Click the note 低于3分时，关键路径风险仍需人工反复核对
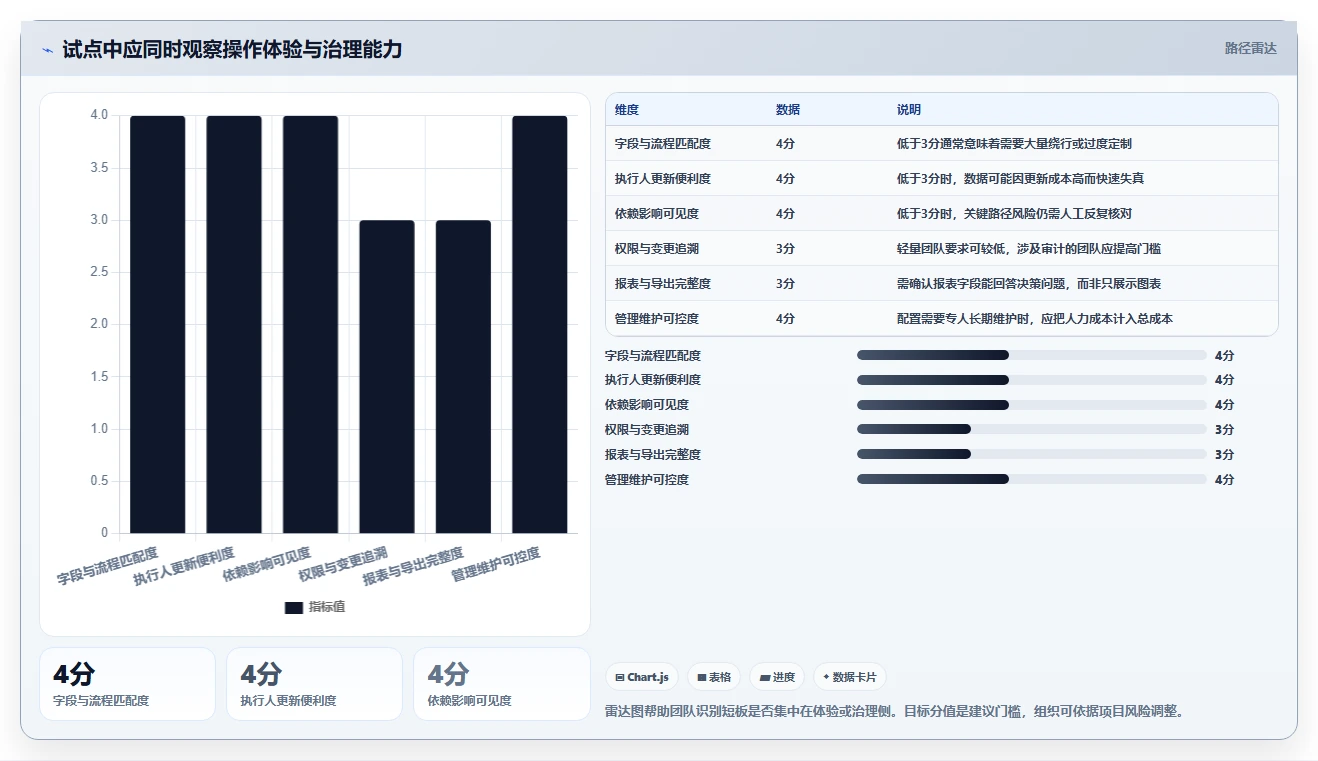This screenshot has width=1318, height=761. (1014, 214)
